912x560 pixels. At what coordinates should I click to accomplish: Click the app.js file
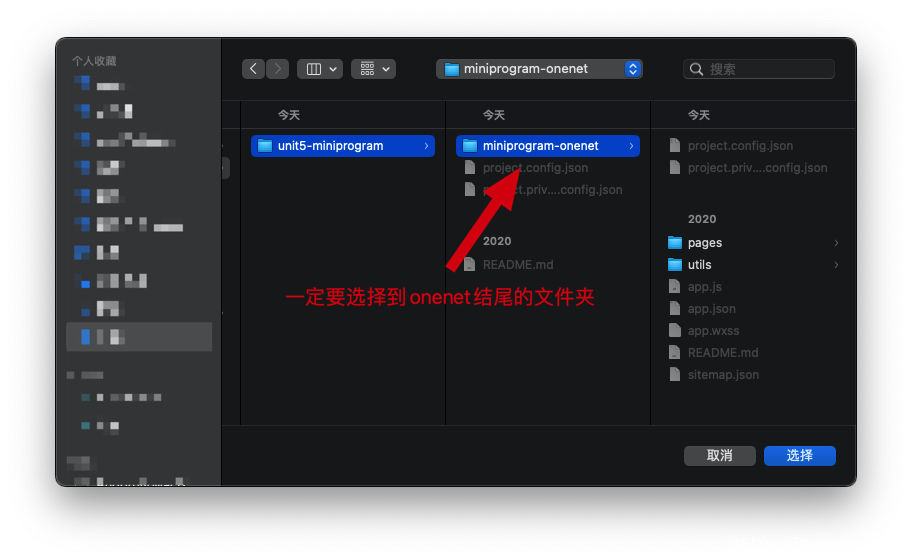704,287
